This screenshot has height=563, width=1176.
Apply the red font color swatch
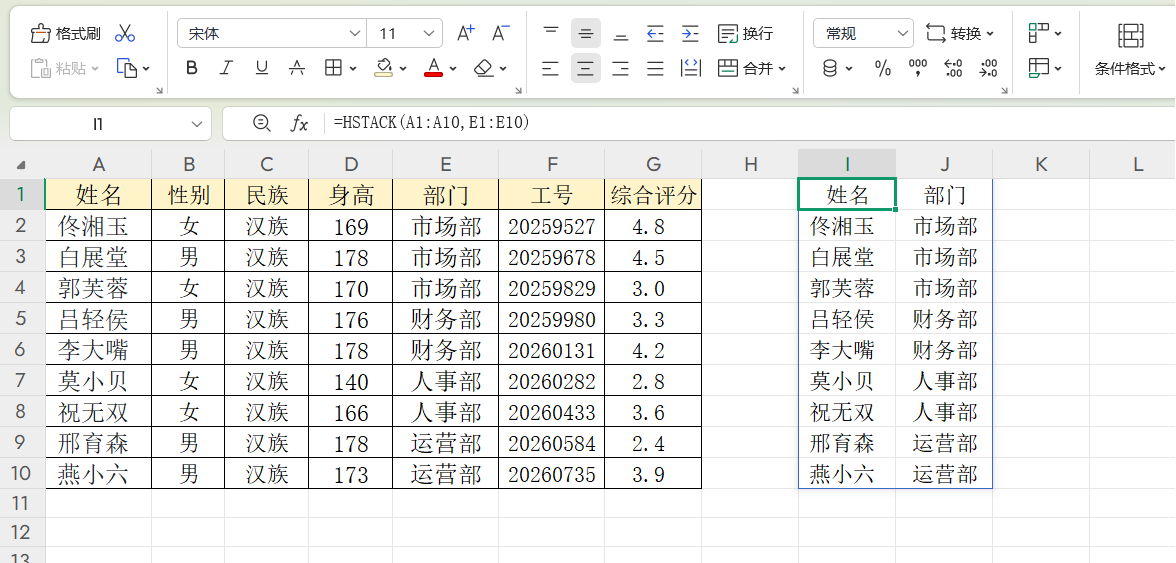pos(433,68)
